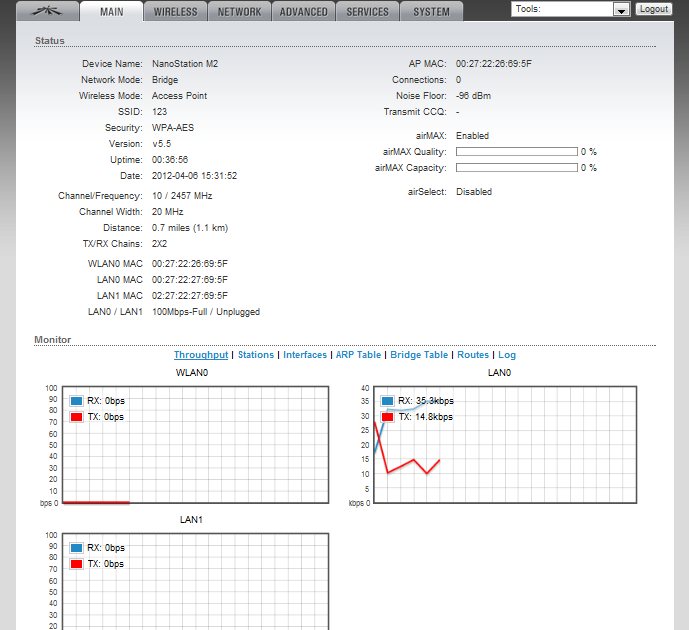Show the Interfaces monitor view
The image size is (689, 630).
pos(305,355)
